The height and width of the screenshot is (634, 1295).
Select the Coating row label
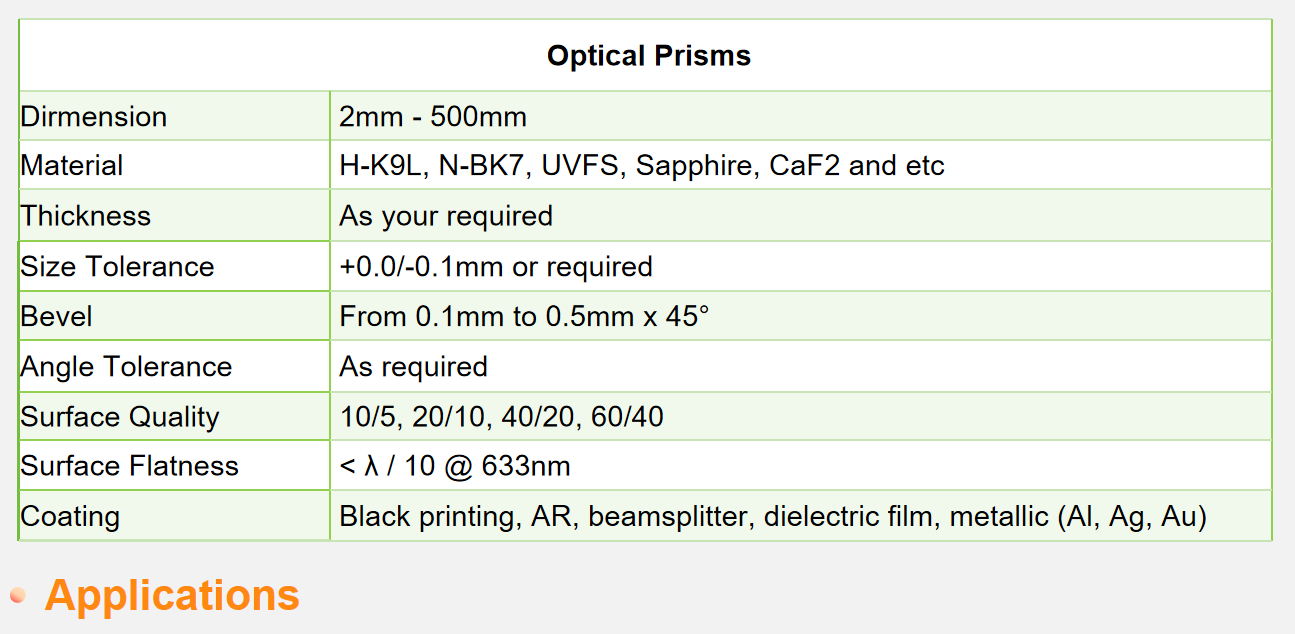(70, 517)
